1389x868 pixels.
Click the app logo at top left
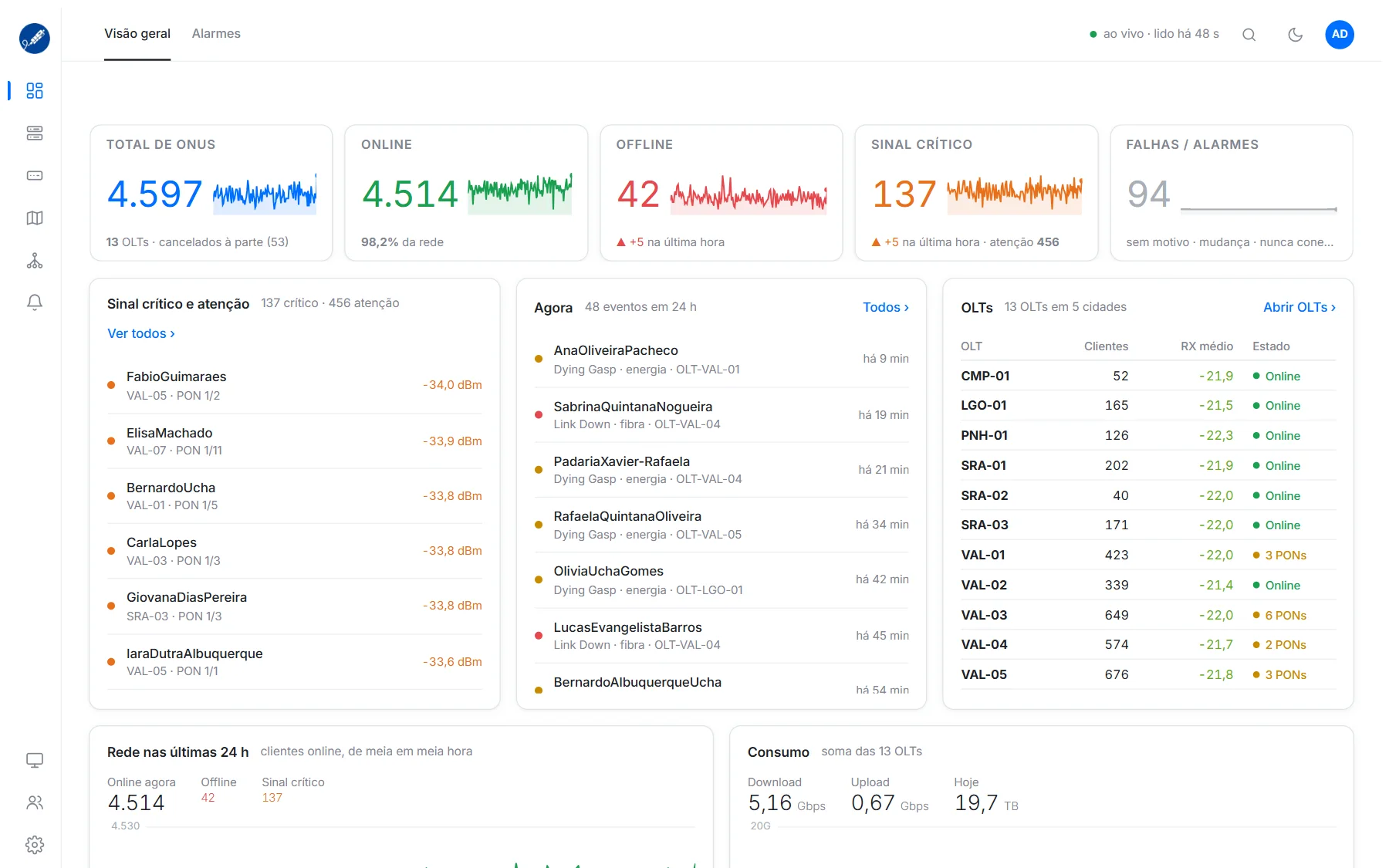pos(35,38)
